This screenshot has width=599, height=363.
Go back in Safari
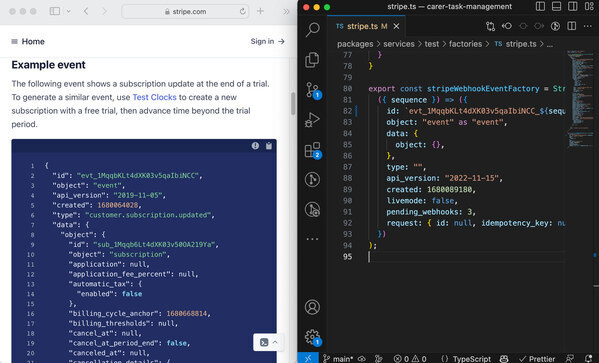86,11
